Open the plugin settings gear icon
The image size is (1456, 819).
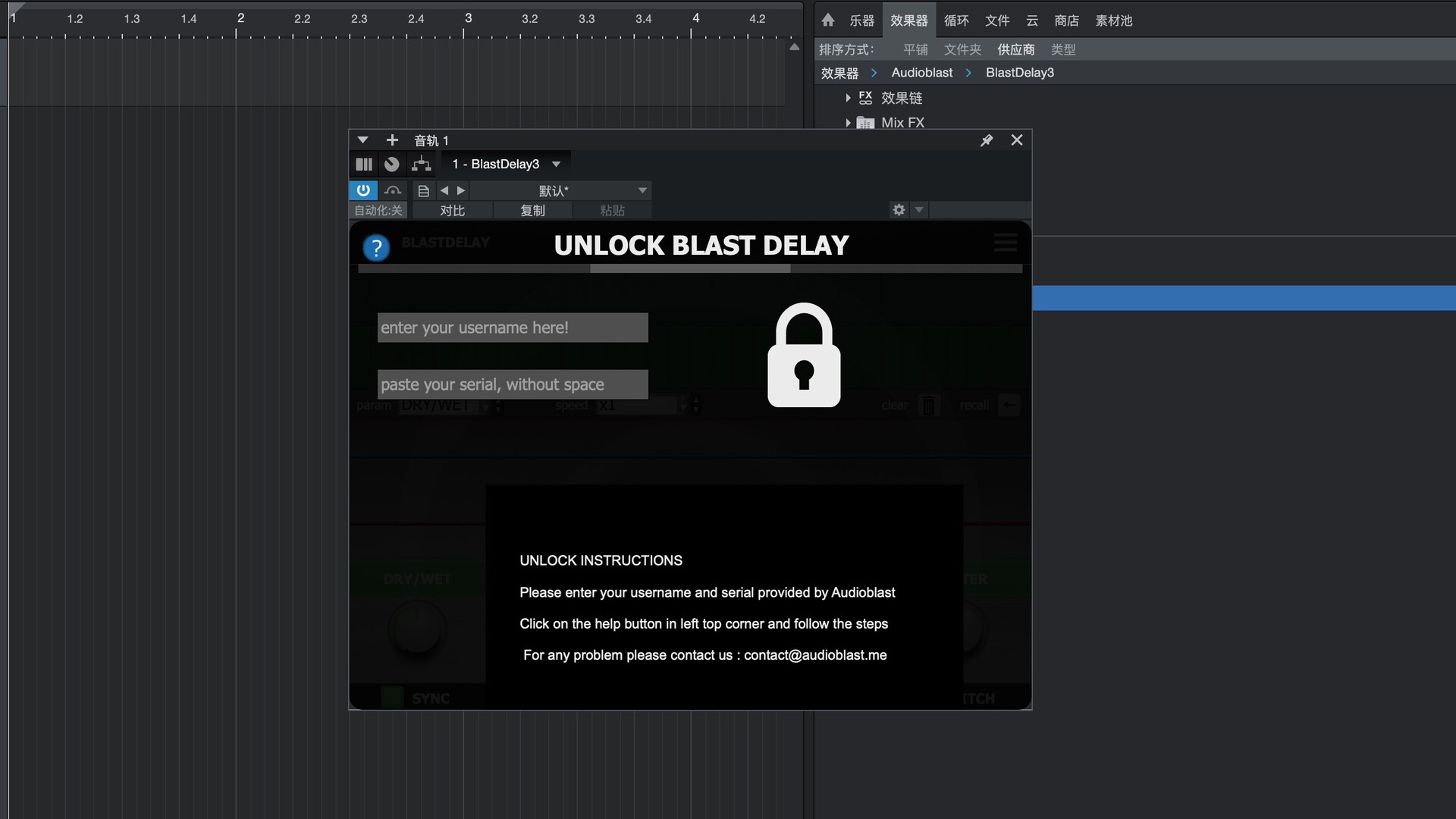899,210
